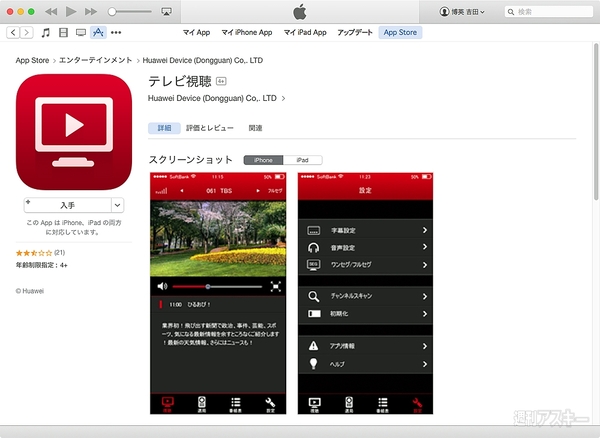Show iPhone screenshots
Image resolution: width=600 pixels, height=438 pixels.
pos(263,160)
